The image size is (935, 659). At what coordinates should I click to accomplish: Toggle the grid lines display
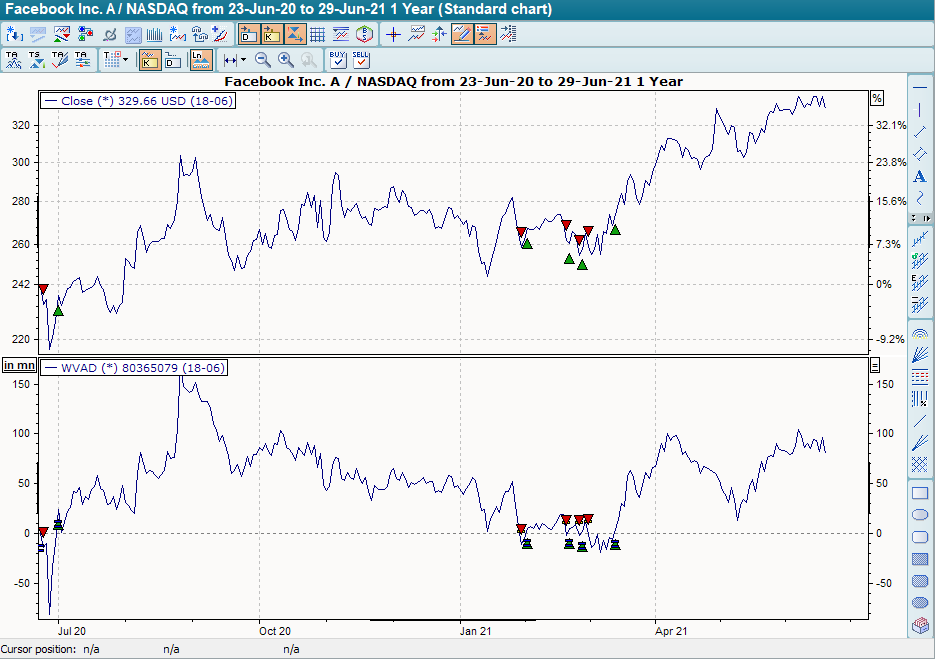[318, 34]
